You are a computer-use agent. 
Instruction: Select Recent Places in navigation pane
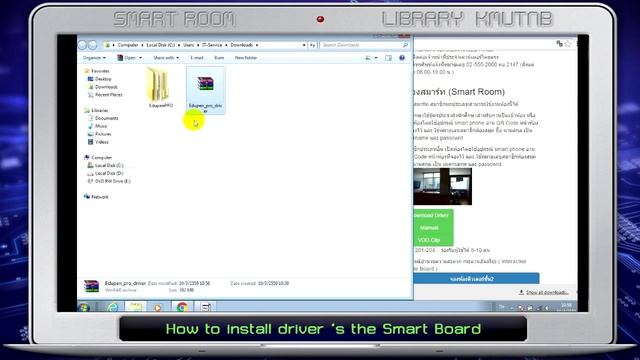105,95
